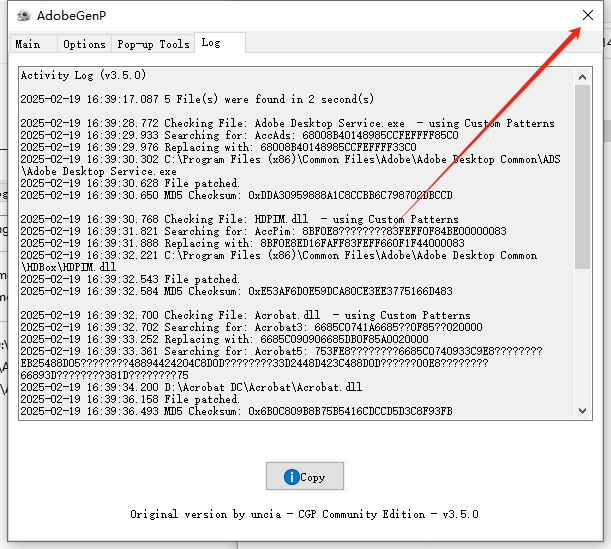Click the '\HDBox\HDPIM.dll' path line
This screenshot has width=611, height=549.
tap(69, 267)
